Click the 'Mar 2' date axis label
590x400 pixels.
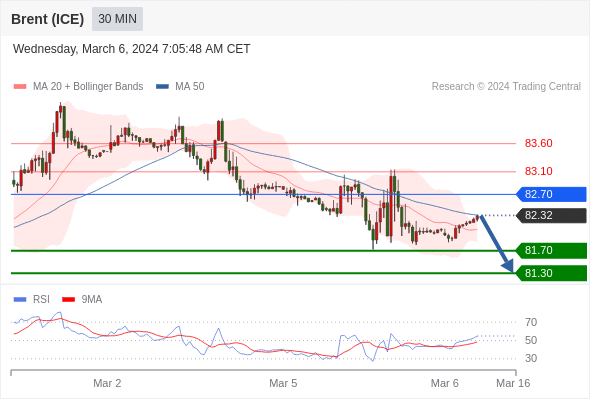coord(107,383)
